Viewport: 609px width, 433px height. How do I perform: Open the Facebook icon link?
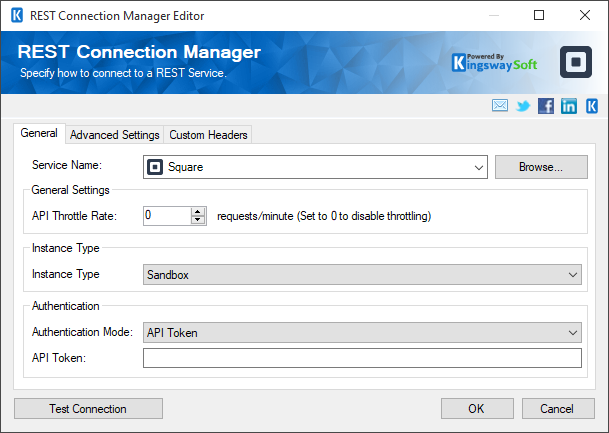click(546, 106)
